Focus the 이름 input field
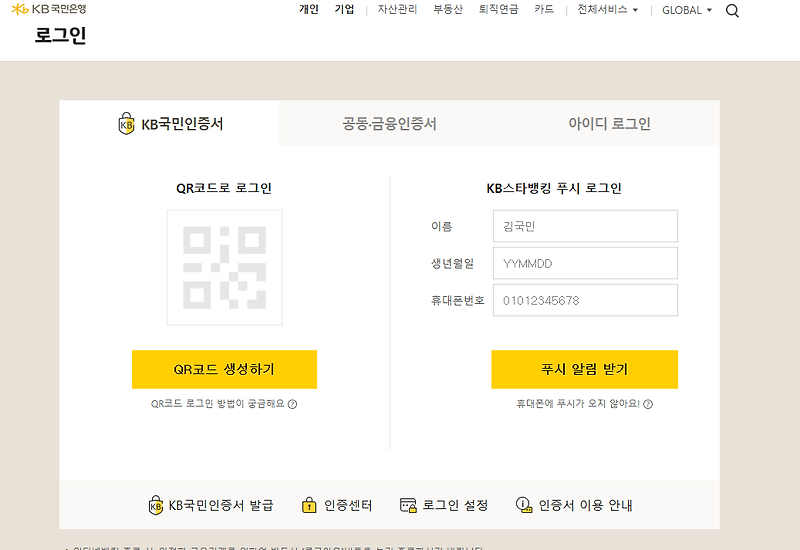This screenshot has width=800, height=550. tap(585, 226)
